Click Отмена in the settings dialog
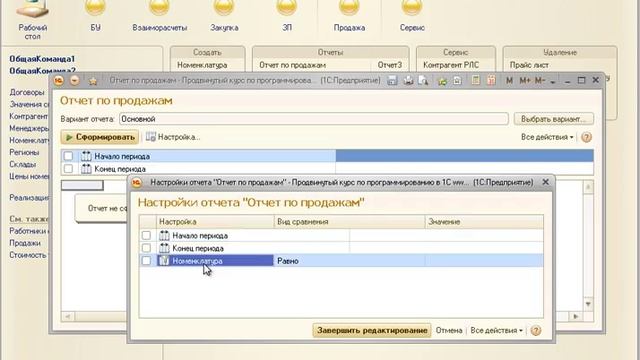Viewport: 640px width, 360px height. pyautogui.click(x=449, y=331)
